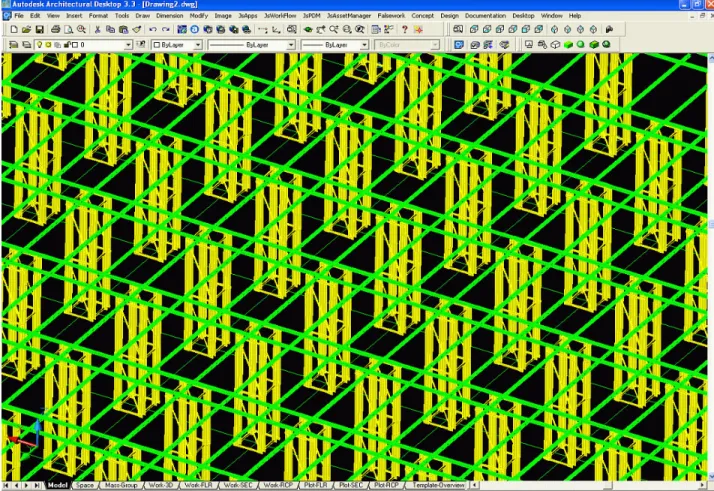Screen dimensions: 714x491
Task: Paste from clipboard icon
Action: 123,30
